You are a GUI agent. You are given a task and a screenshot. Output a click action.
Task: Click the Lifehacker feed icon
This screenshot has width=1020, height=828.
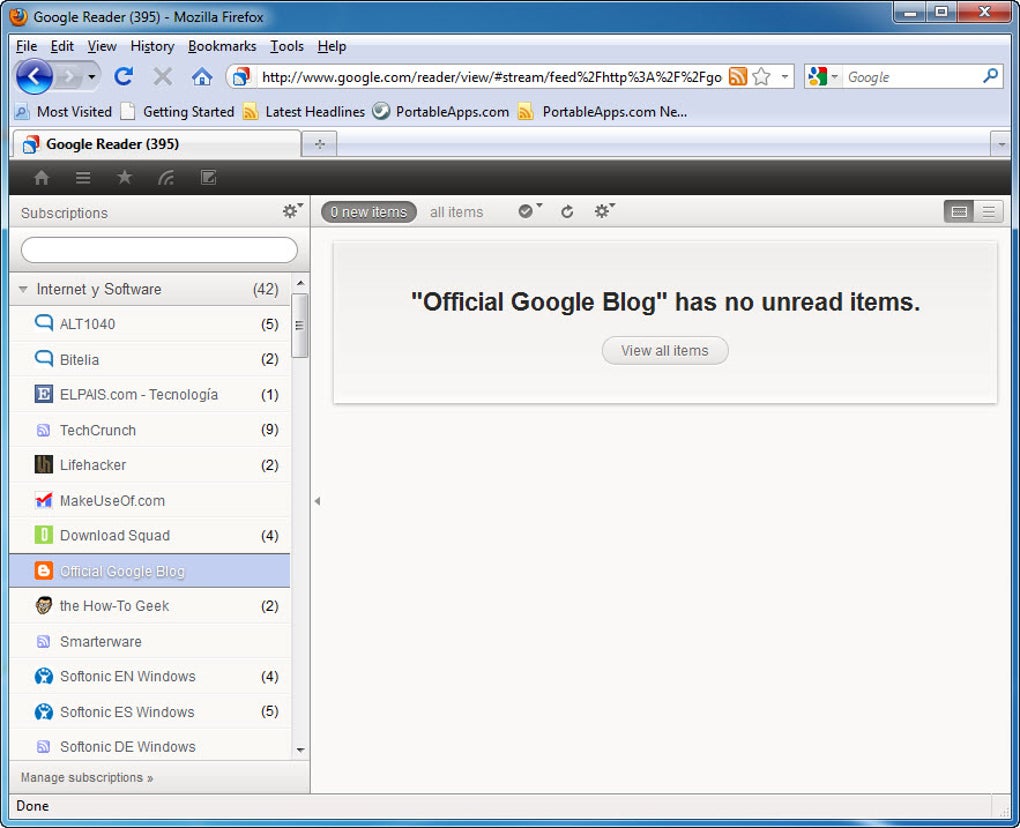pyautogui.click(x=43, y=464)
